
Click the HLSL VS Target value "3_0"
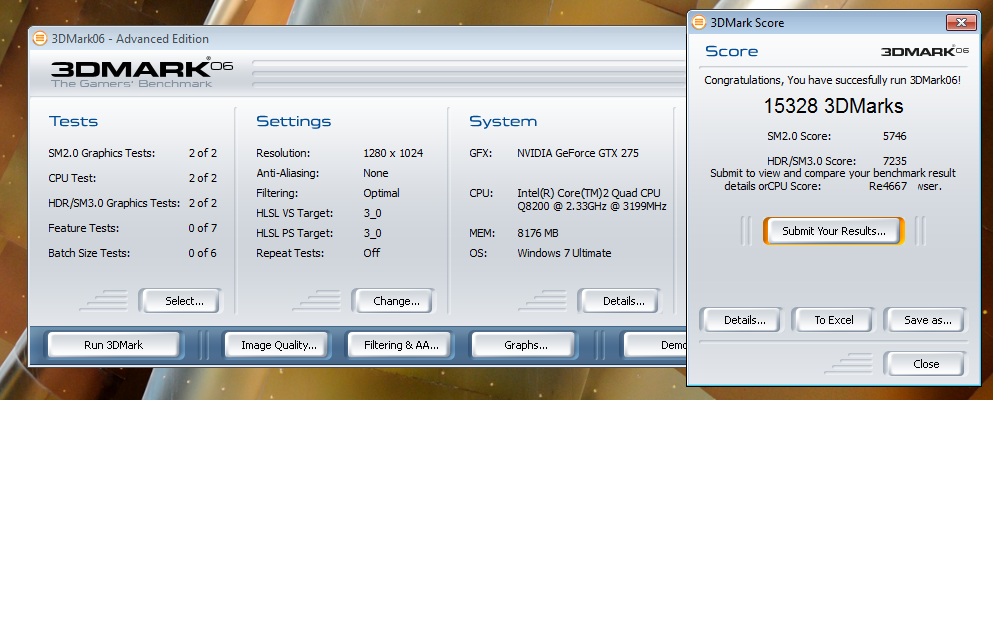point(372,213)
